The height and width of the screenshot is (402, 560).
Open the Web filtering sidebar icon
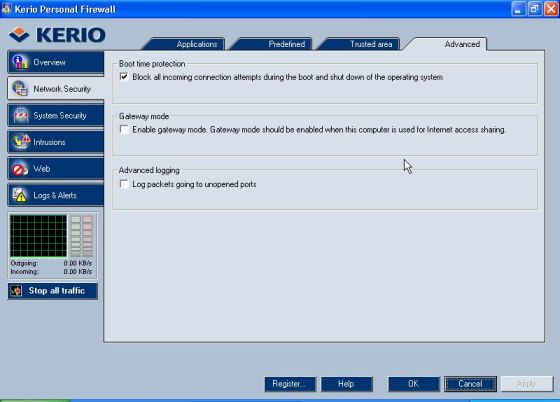[20, 169]
